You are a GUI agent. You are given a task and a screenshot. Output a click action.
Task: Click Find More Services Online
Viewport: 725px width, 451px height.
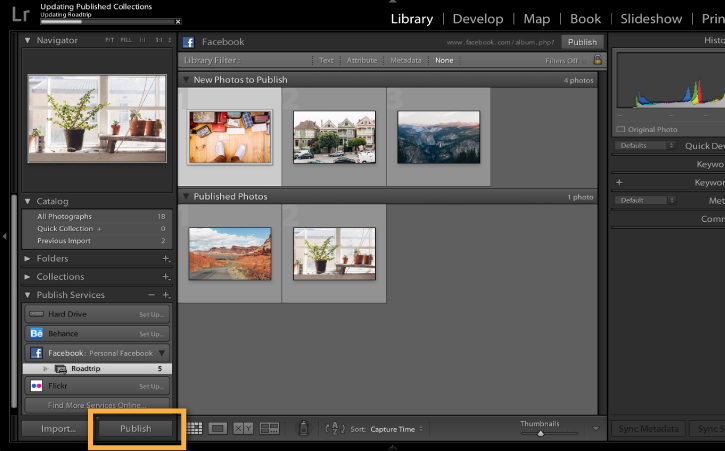tap(97, 405)
